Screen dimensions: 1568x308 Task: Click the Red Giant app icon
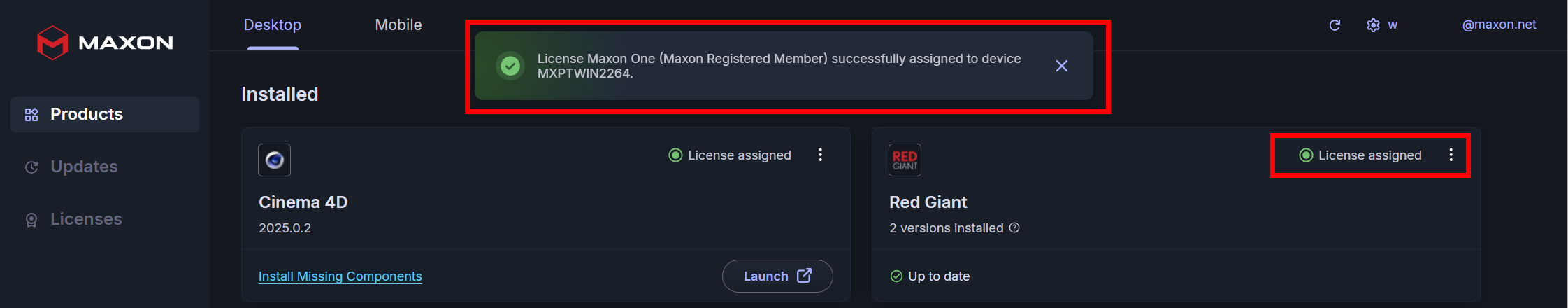pos(905,160)
